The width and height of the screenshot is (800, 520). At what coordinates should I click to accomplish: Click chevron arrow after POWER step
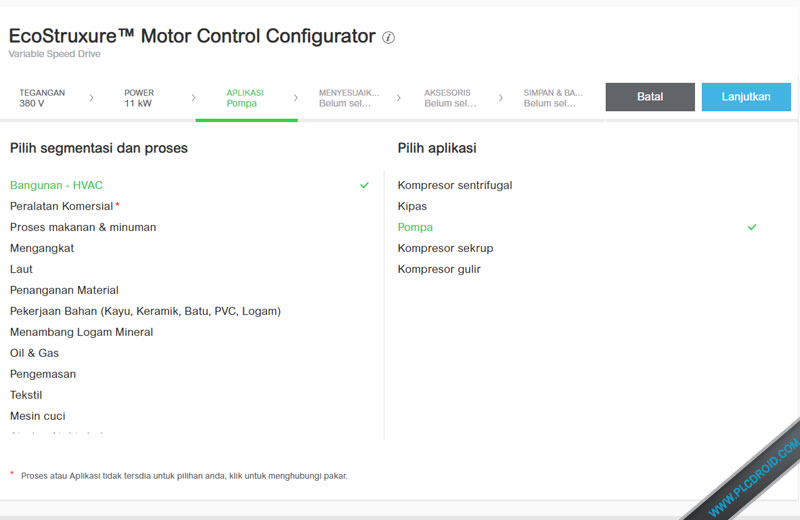click(x=193, y=97)
